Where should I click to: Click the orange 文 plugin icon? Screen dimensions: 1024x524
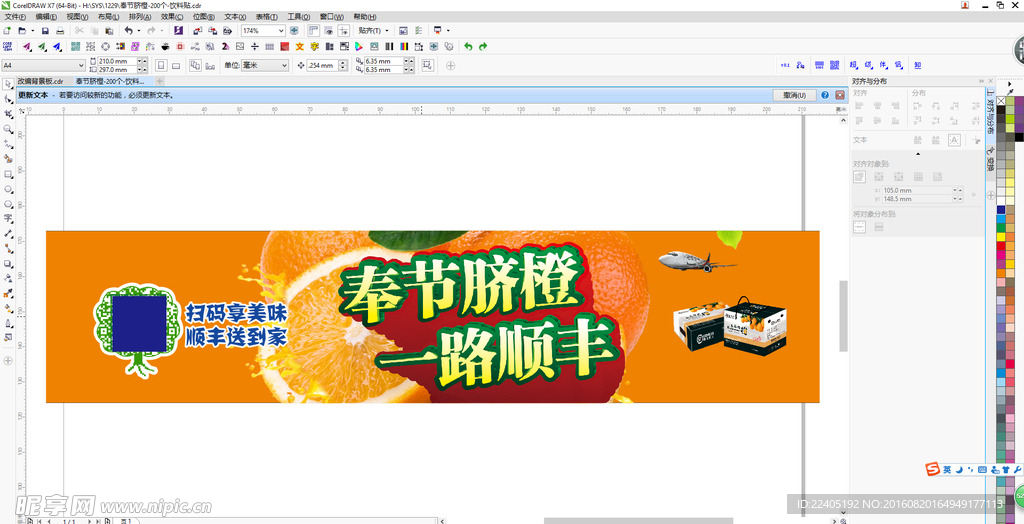[300, 46]
